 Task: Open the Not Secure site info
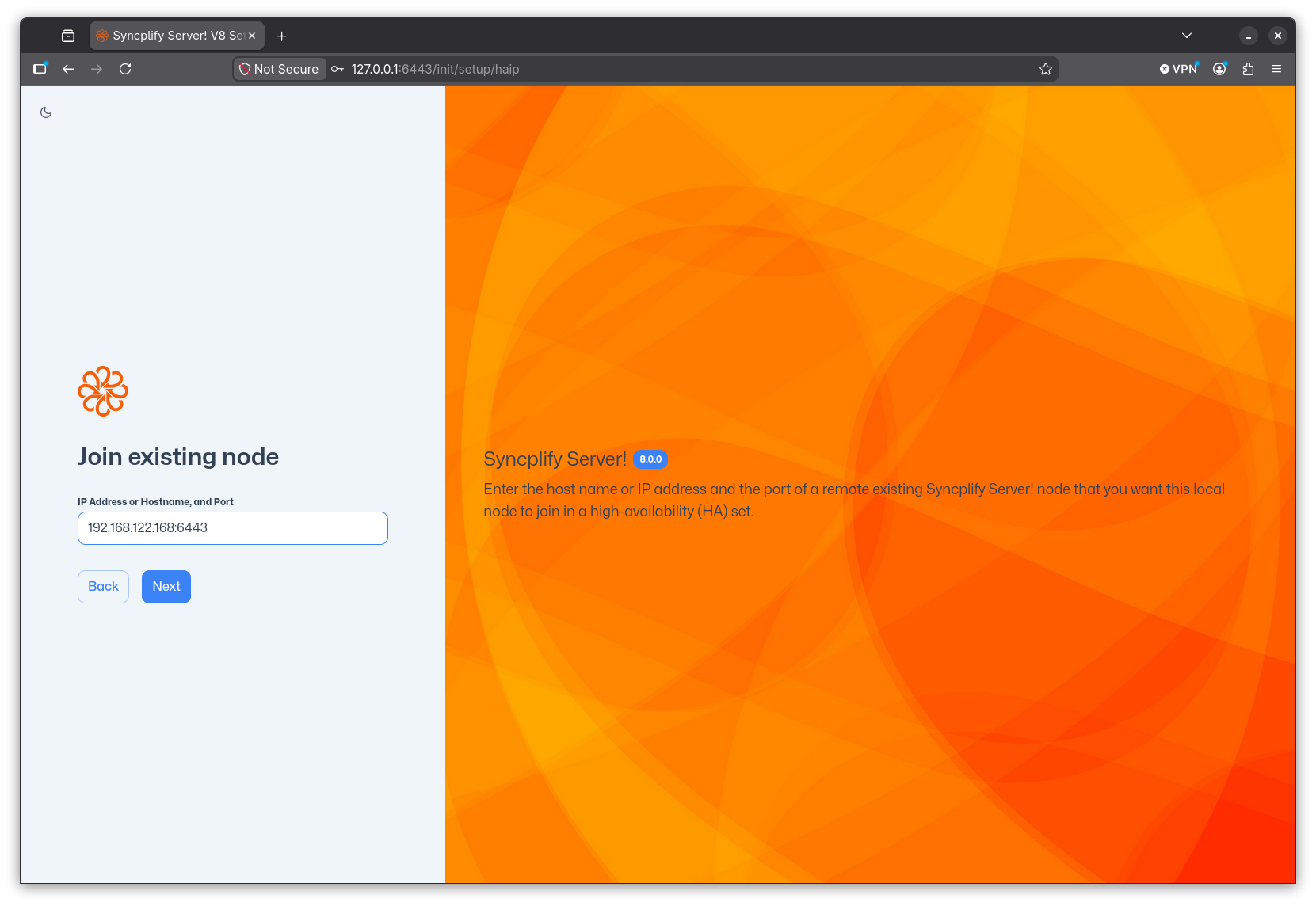point(280,69)
